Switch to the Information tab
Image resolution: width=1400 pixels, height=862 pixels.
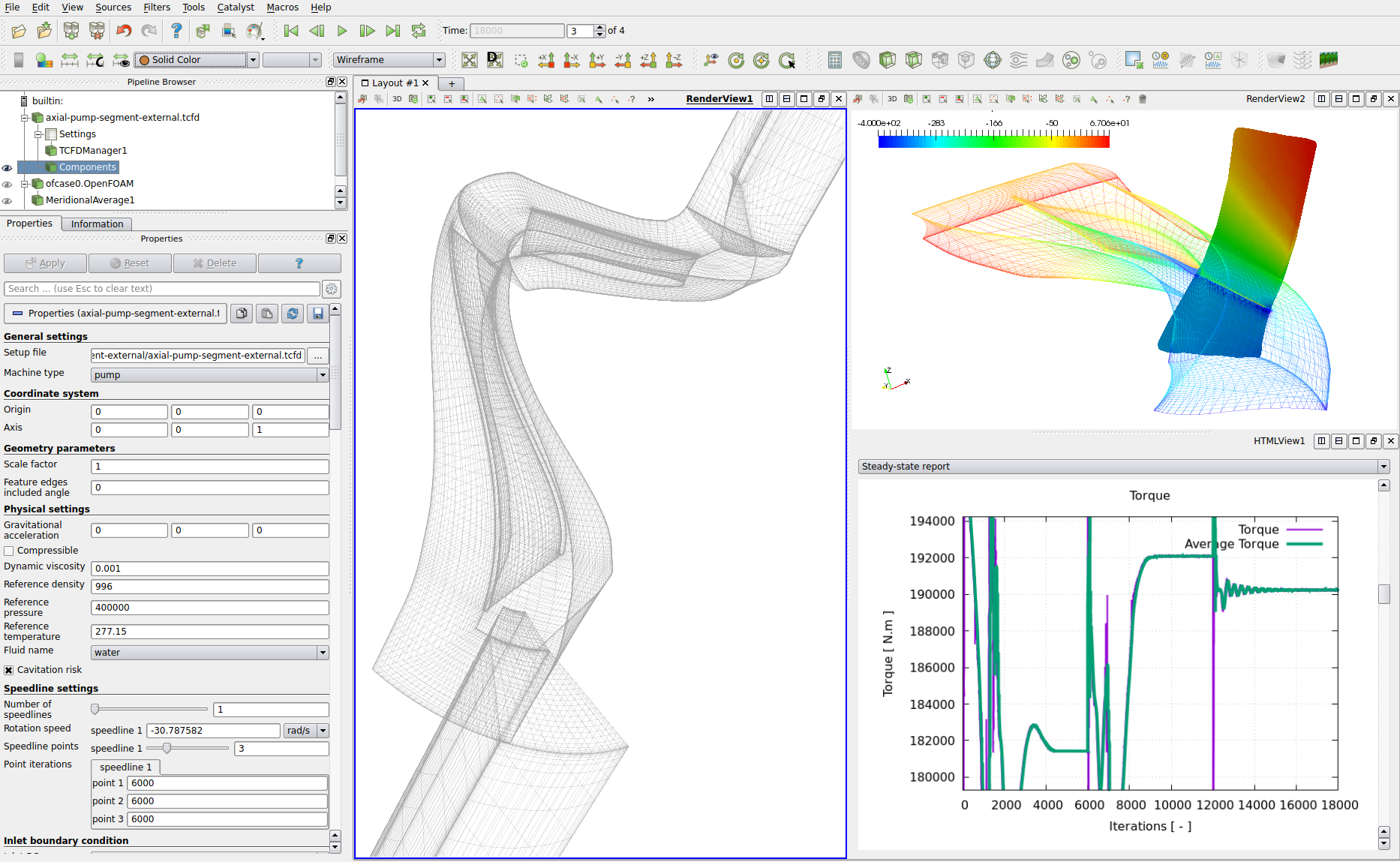(x=97, y=224)
